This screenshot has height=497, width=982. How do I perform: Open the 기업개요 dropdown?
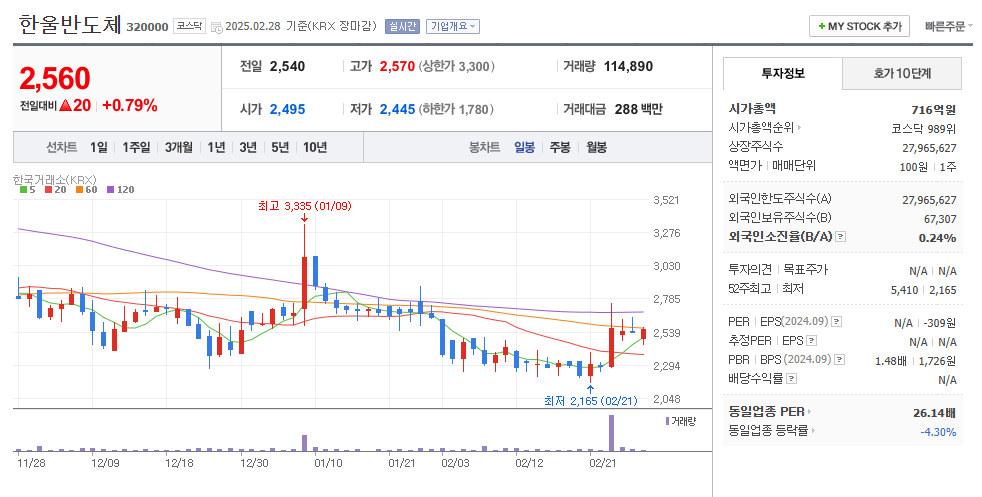(x=453, y=26)
